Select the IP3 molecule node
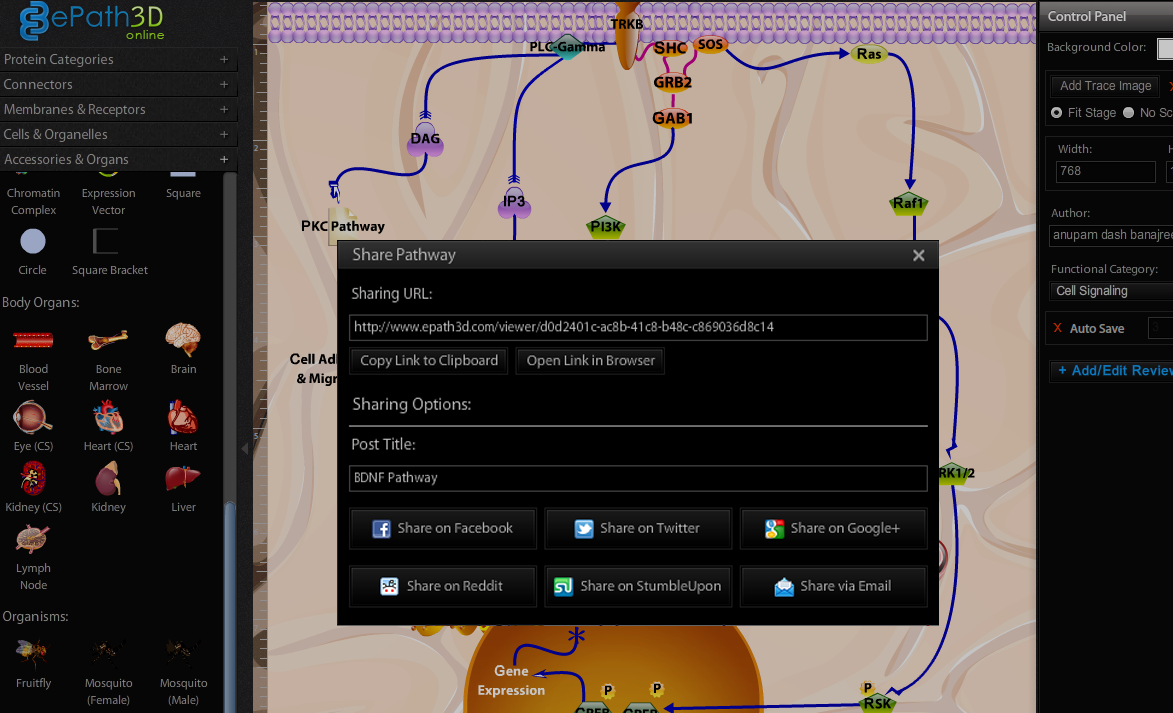This screenshot has width=1173, height=713. pyautogui.click(x=514, y=202)
